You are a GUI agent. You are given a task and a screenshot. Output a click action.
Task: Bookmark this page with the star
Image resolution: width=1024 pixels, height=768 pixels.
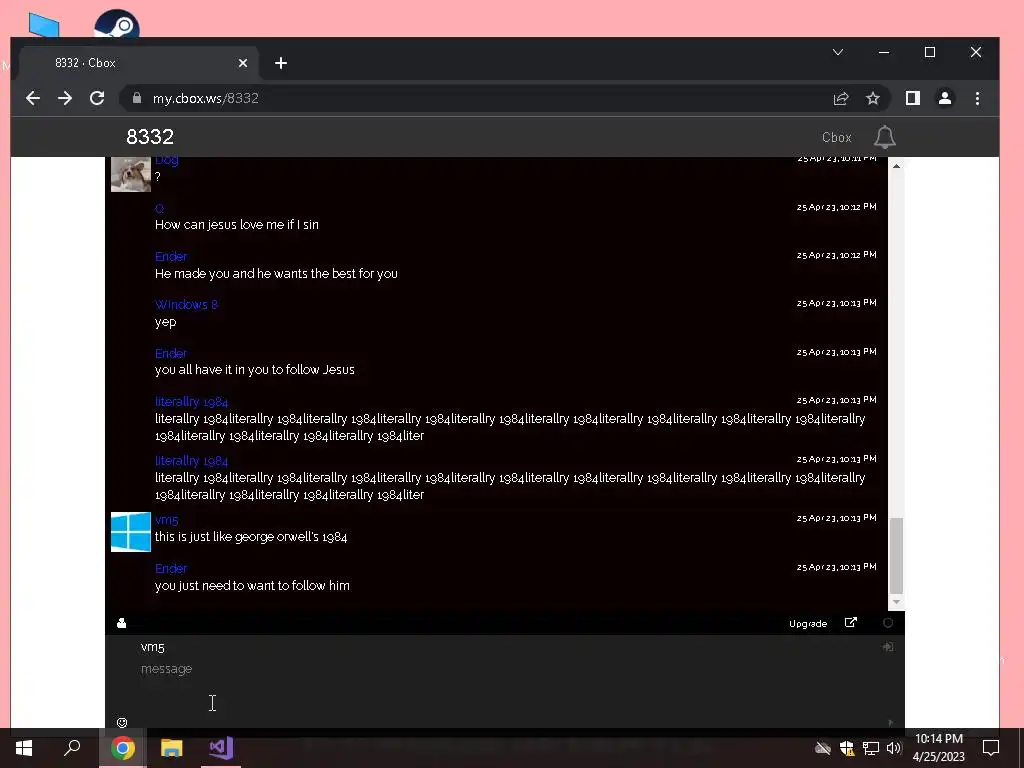coord(872,99)
